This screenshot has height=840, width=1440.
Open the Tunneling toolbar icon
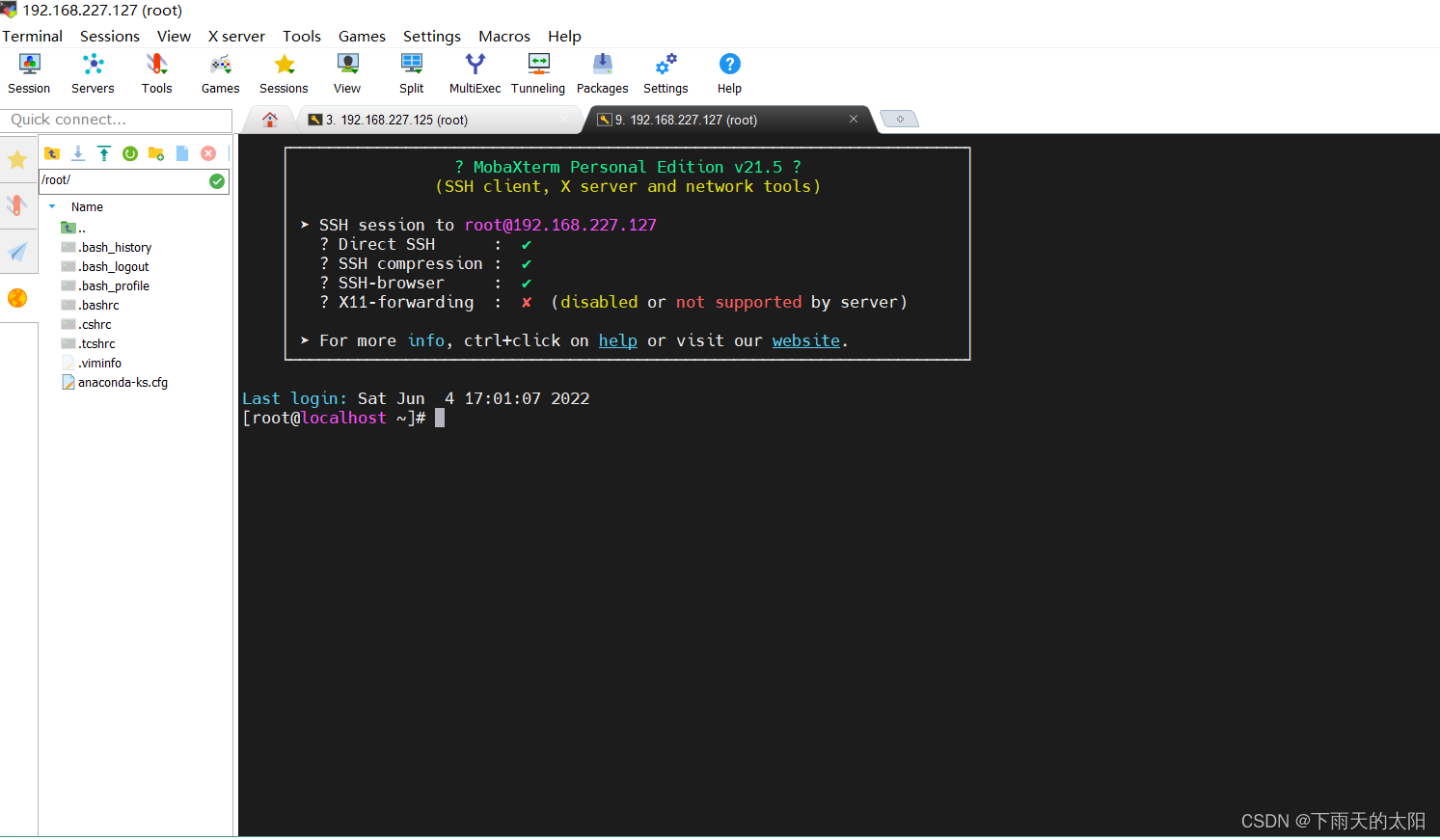538,73
